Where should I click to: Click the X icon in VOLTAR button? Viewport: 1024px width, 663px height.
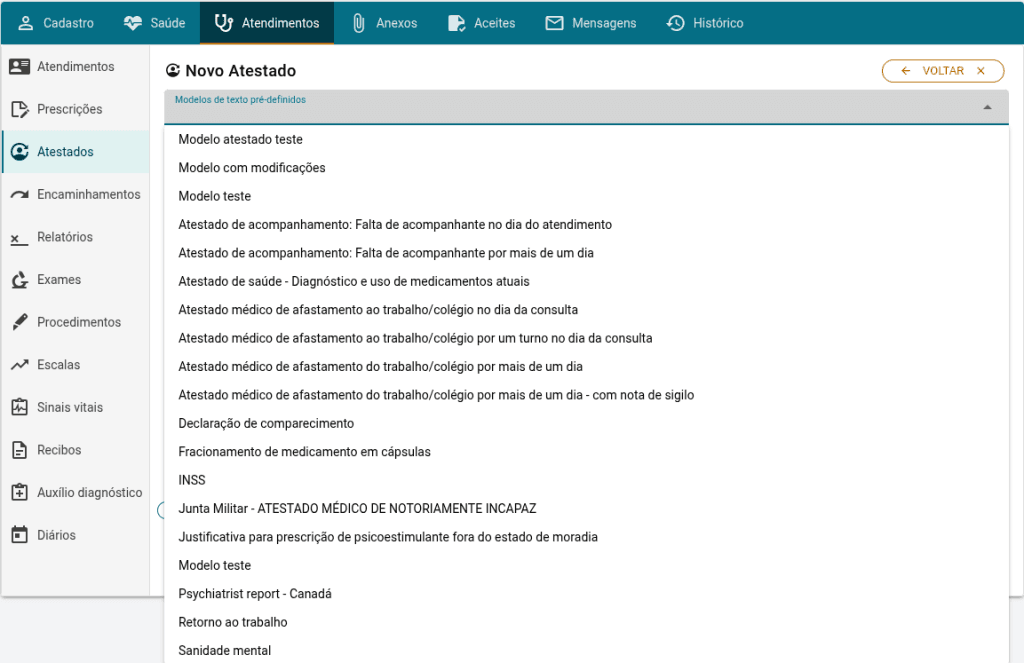click(980, 71)
